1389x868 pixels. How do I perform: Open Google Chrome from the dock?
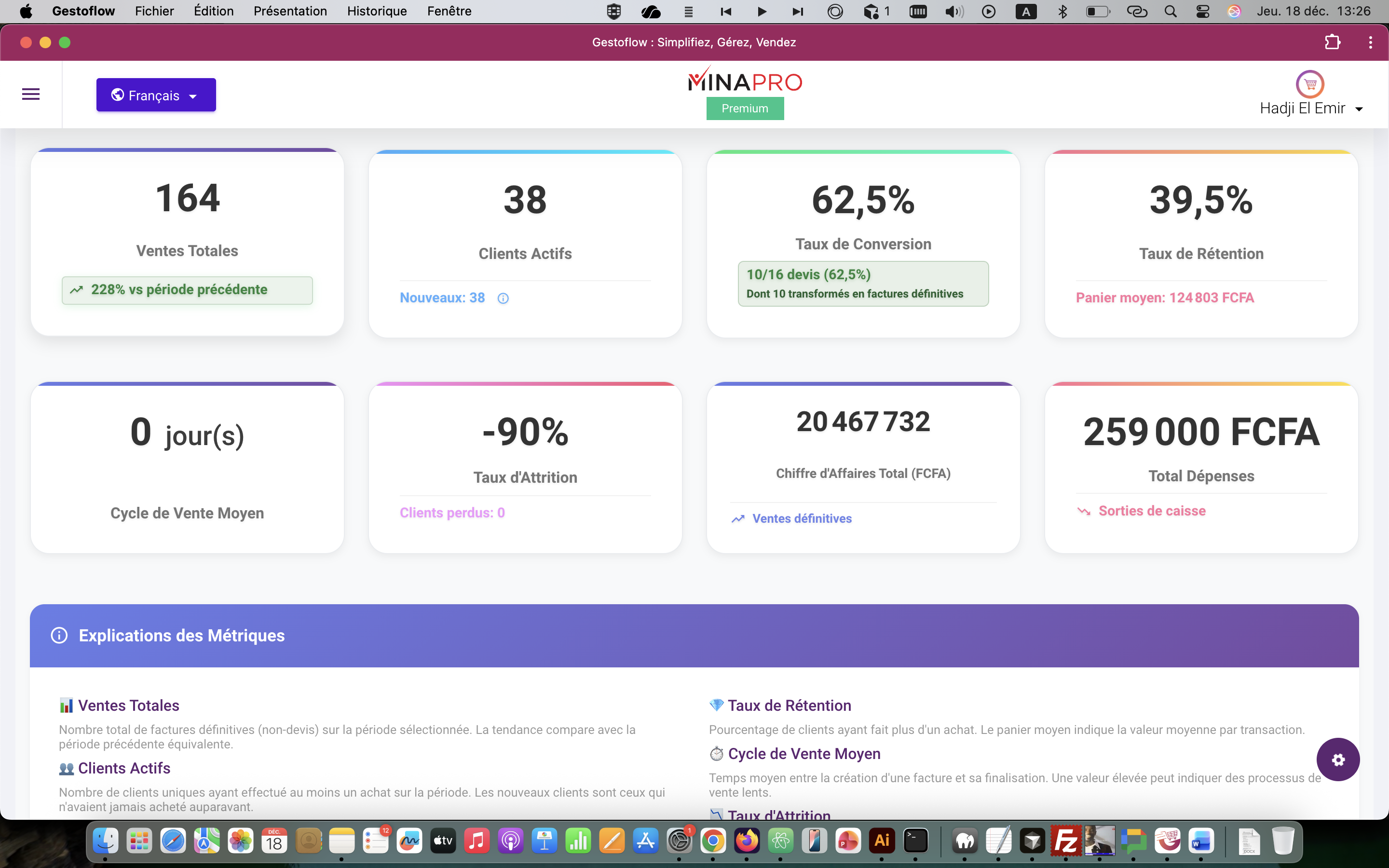(x=713, y=841)
